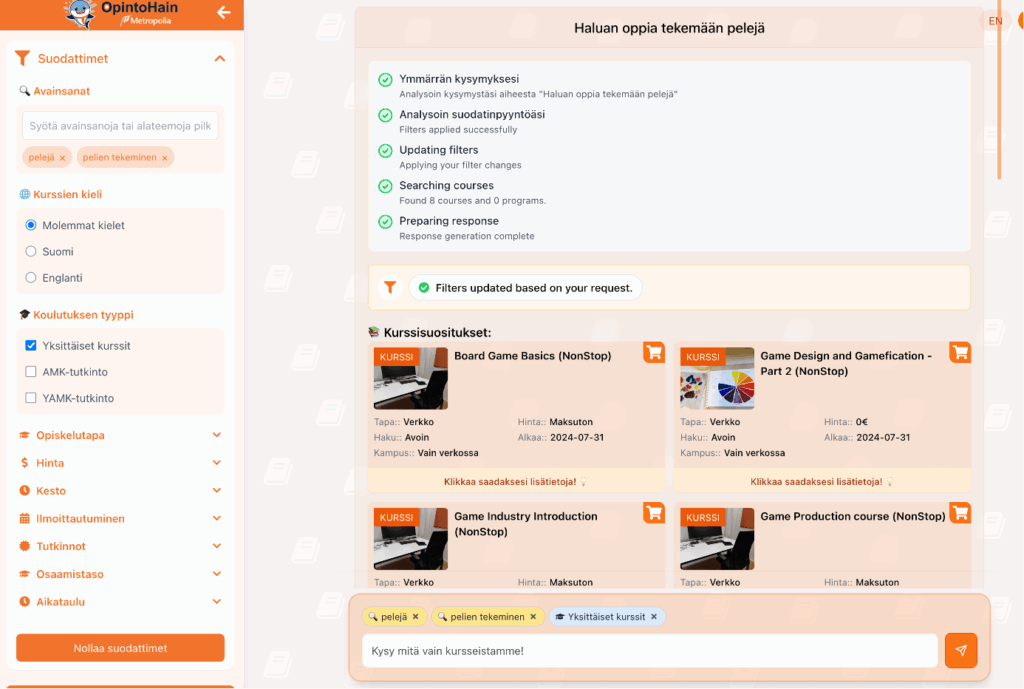Click the back arrow in the orange header
Screen dimensions: 1024x689
(223, 13)
